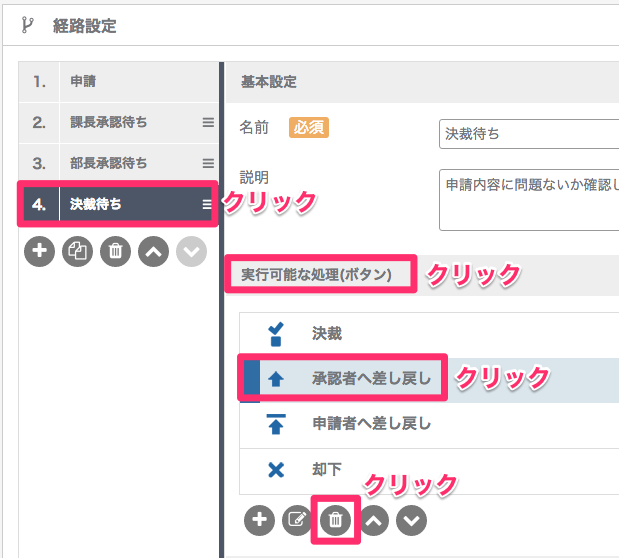Click the 経路設定 panel title
This screenshot has height=558, width=619.
click(x=84, y=26)
